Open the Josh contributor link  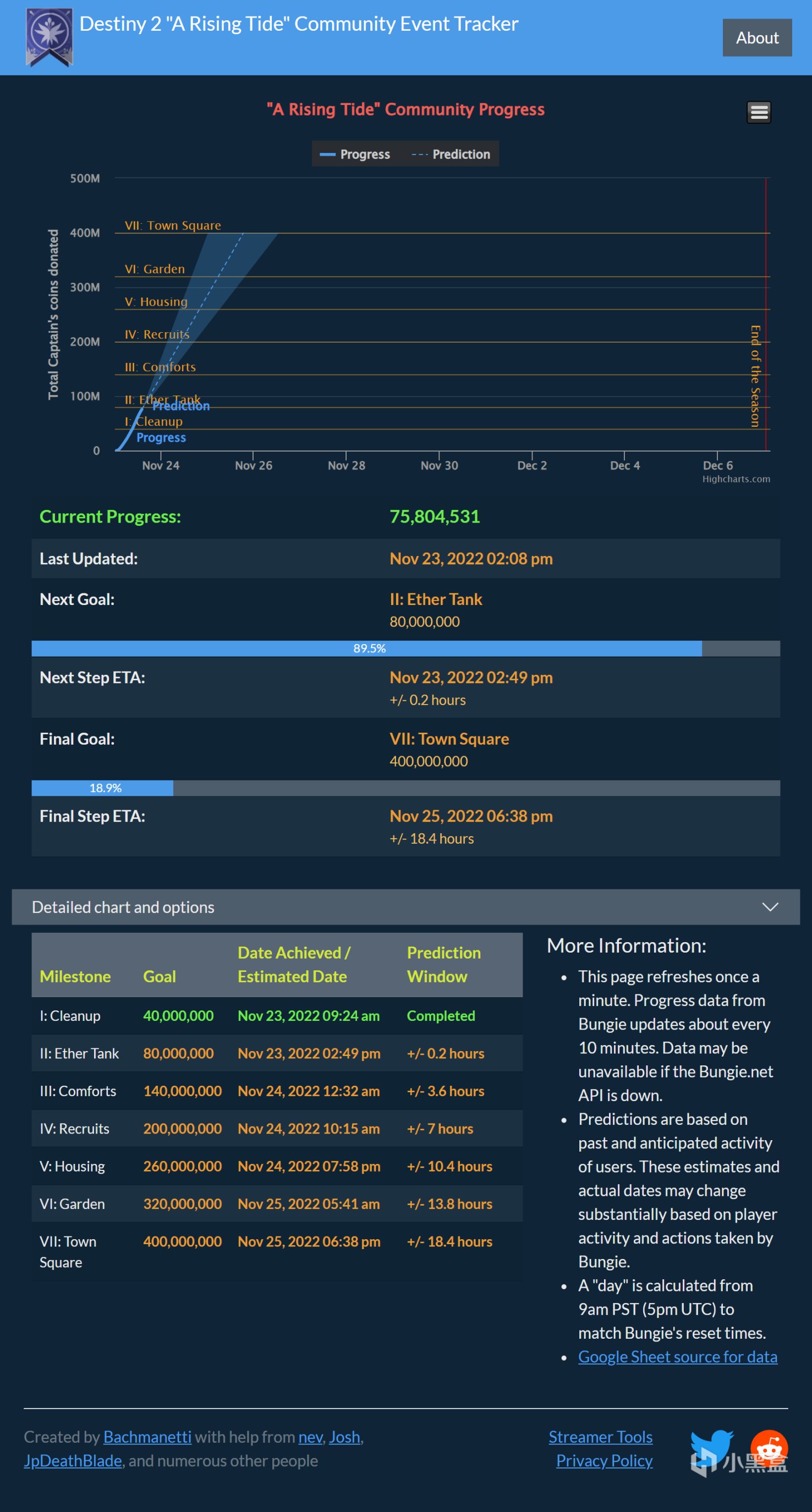[x=344, y=1436]
